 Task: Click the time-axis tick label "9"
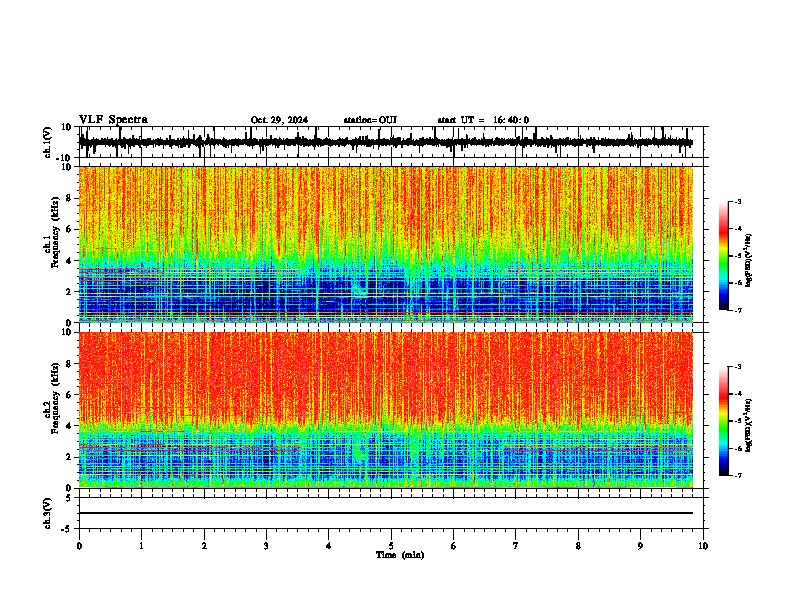(x=640, y=546)
